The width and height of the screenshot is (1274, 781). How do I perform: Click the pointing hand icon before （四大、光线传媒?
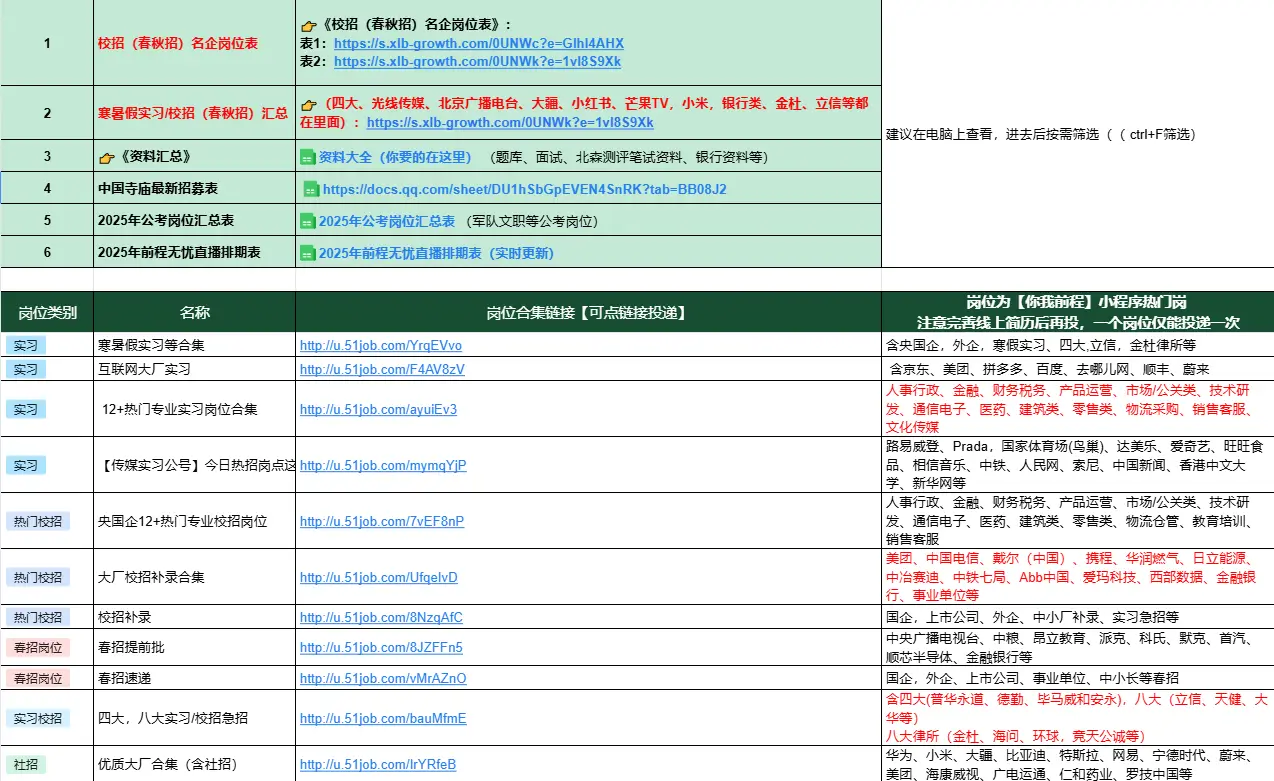[308, 104]
